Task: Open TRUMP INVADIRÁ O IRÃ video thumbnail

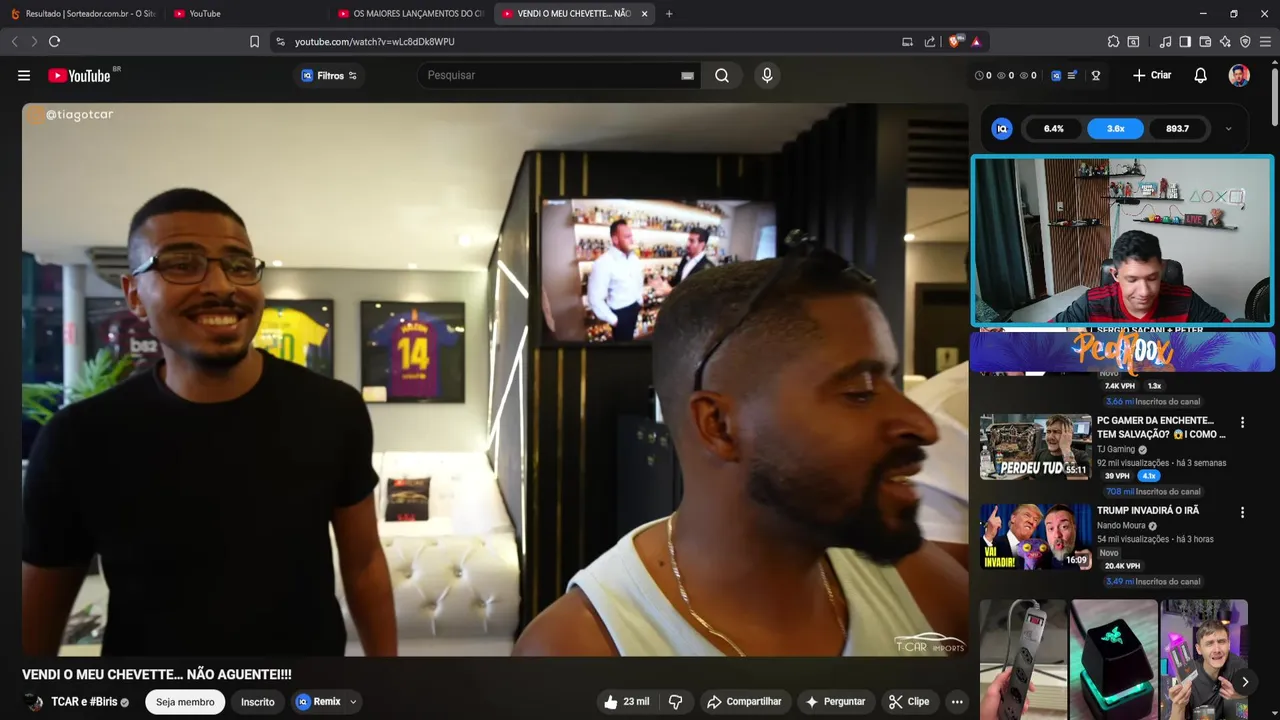Action: coord(1035,537)
